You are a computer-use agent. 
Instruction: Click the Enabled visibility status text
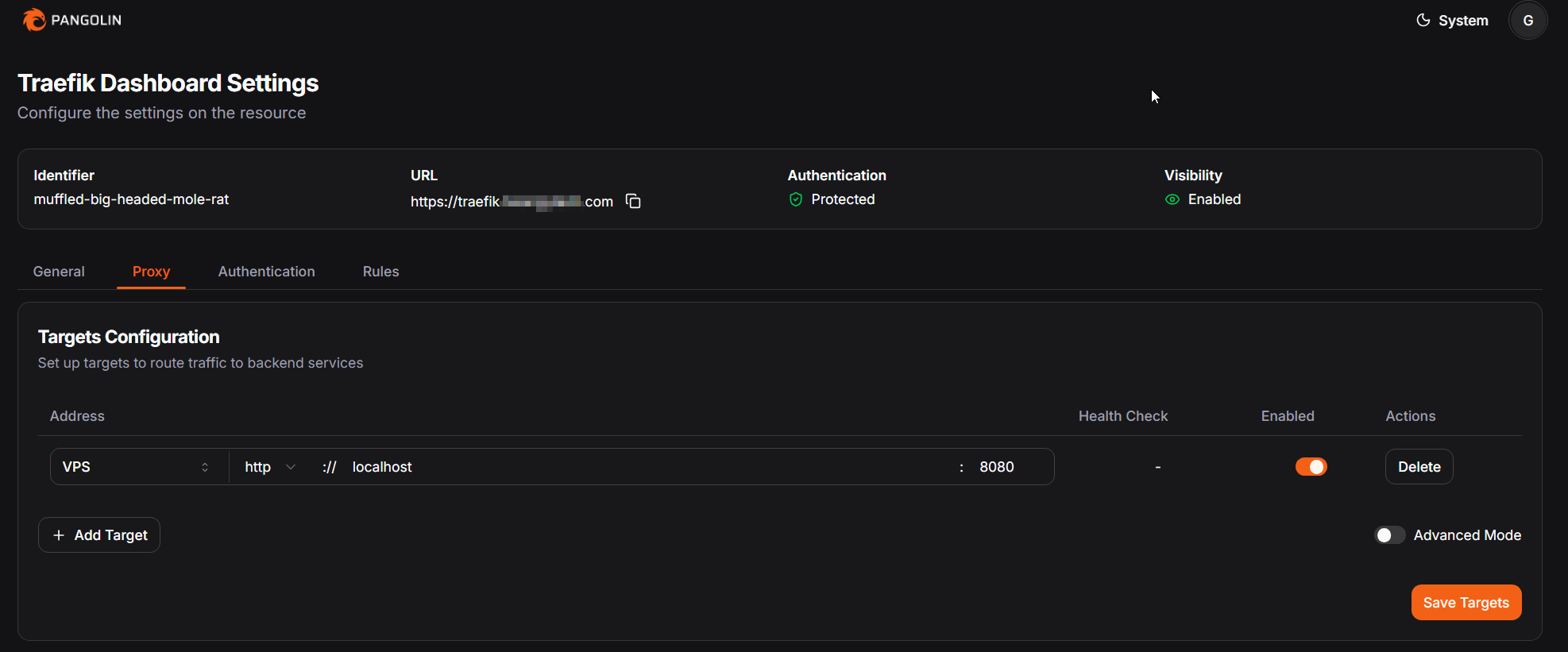tap(1215, 199)
